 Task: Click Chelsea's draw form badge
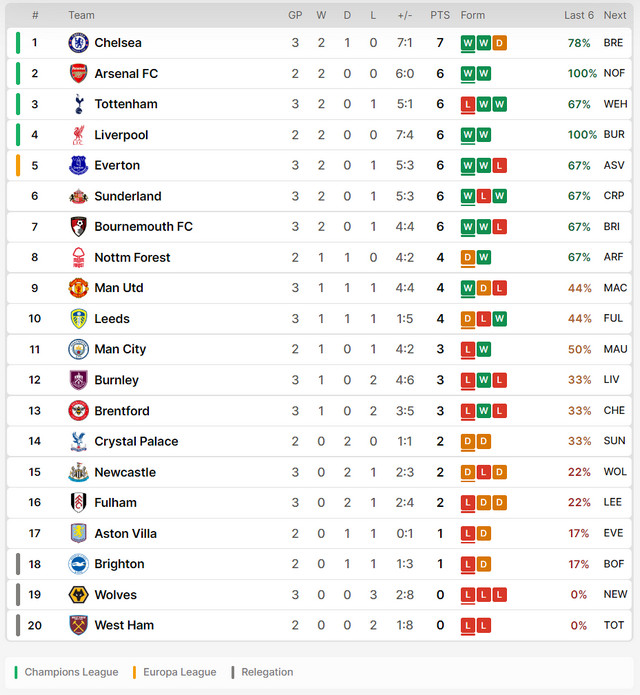point(499,43)
